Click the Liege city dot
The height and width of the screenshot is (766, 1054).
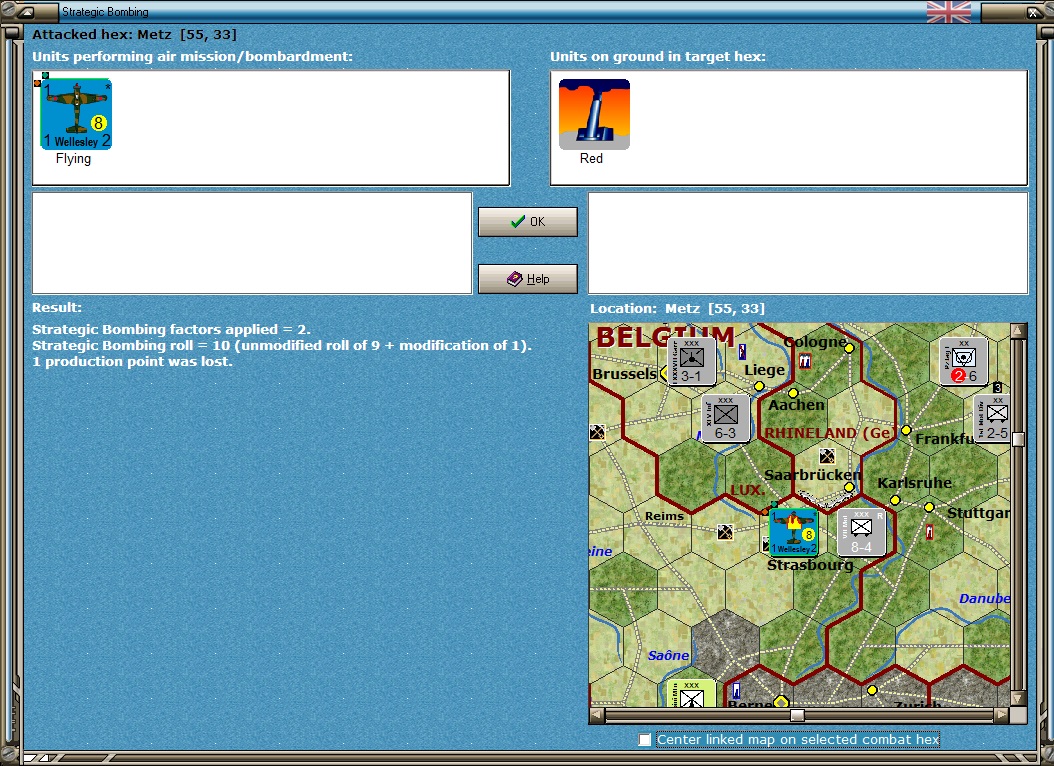coord(759,386)
